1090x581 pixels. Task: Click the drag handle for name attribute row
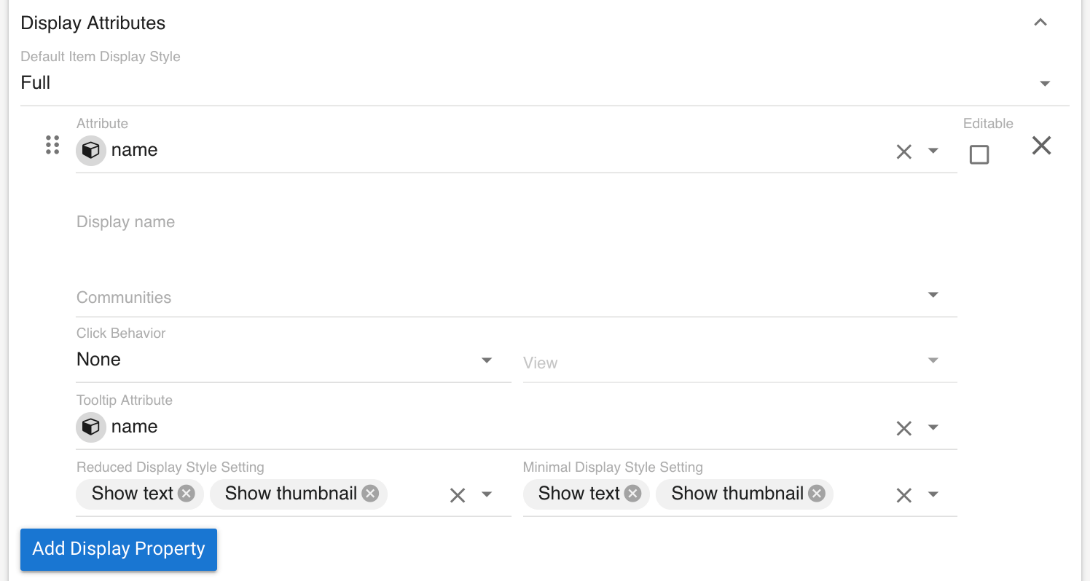pos(53,146)
